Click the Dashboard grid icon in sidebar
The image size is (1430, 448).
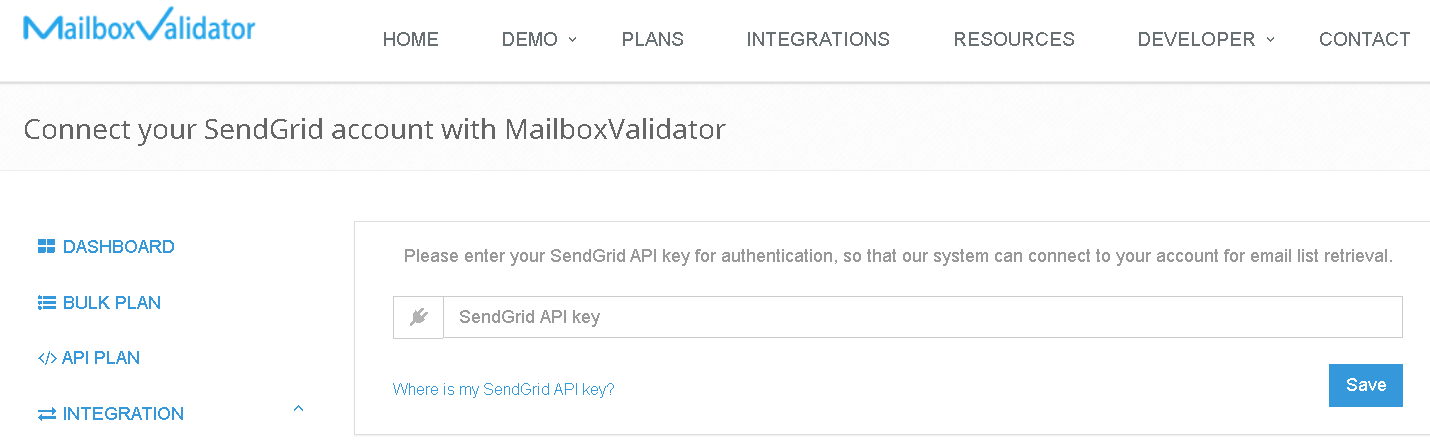[46, 247]
